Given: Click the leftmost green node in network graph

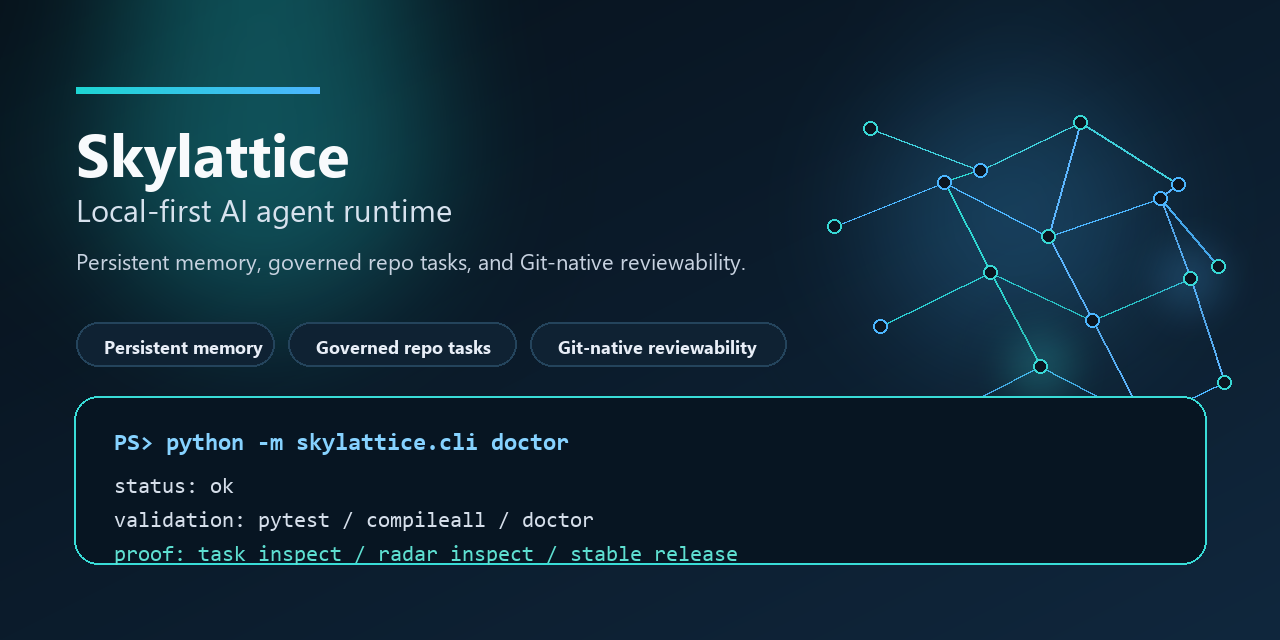Looking at the screenshot, I should point(834,227).
